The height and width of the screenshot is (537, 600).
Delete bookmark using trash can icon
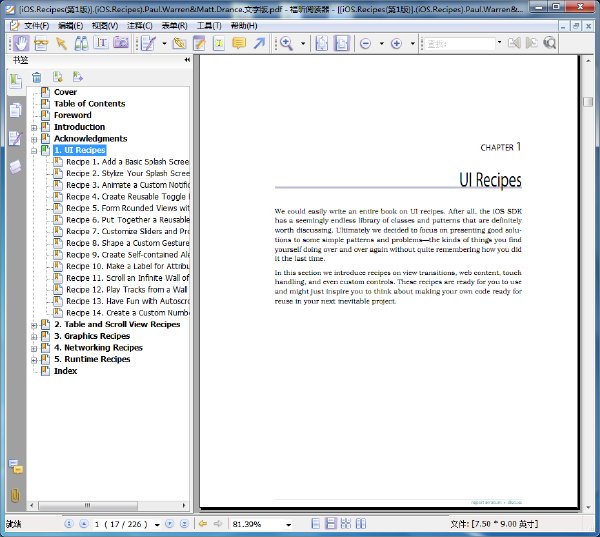37,77
